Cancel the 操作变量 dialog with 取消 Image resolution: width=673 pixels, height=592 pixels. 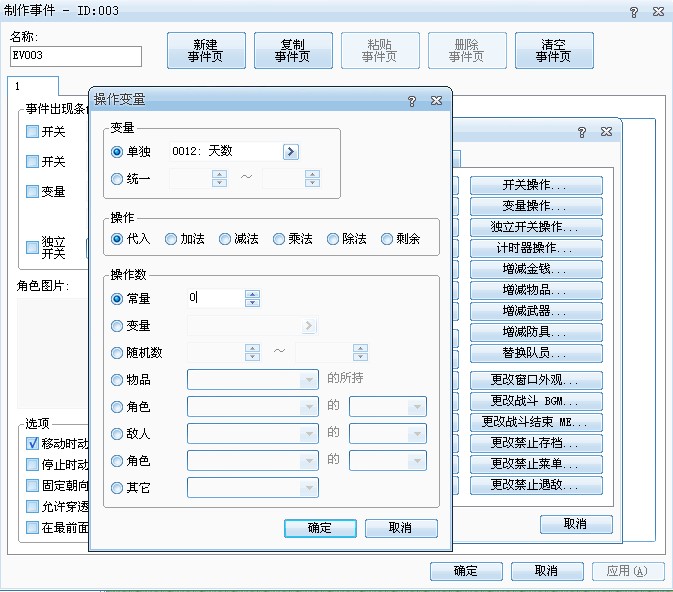pos(401,528)
